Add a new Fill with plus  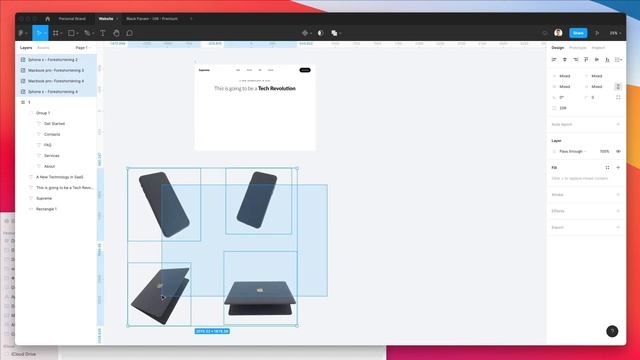[x=618, y=167]
